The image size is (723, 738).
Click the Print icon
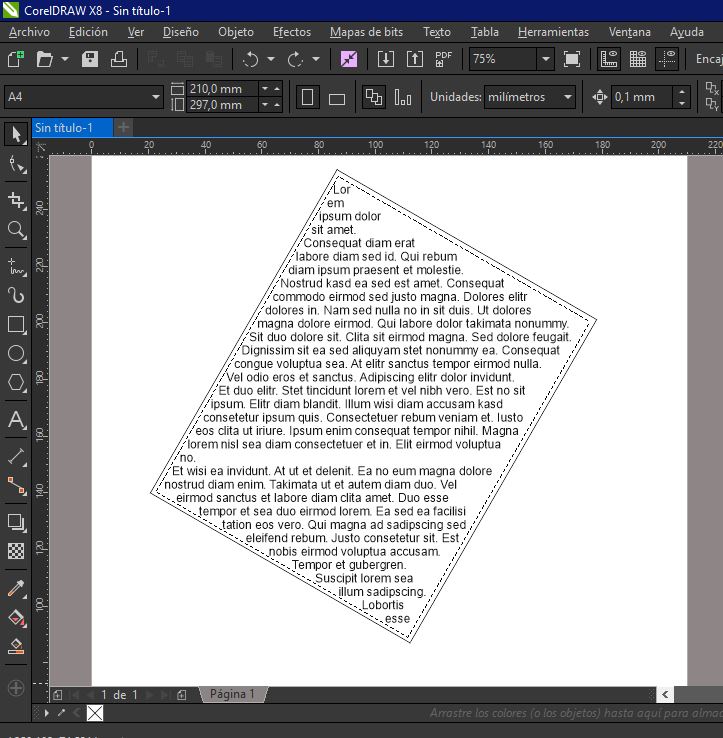coord(119,59)
